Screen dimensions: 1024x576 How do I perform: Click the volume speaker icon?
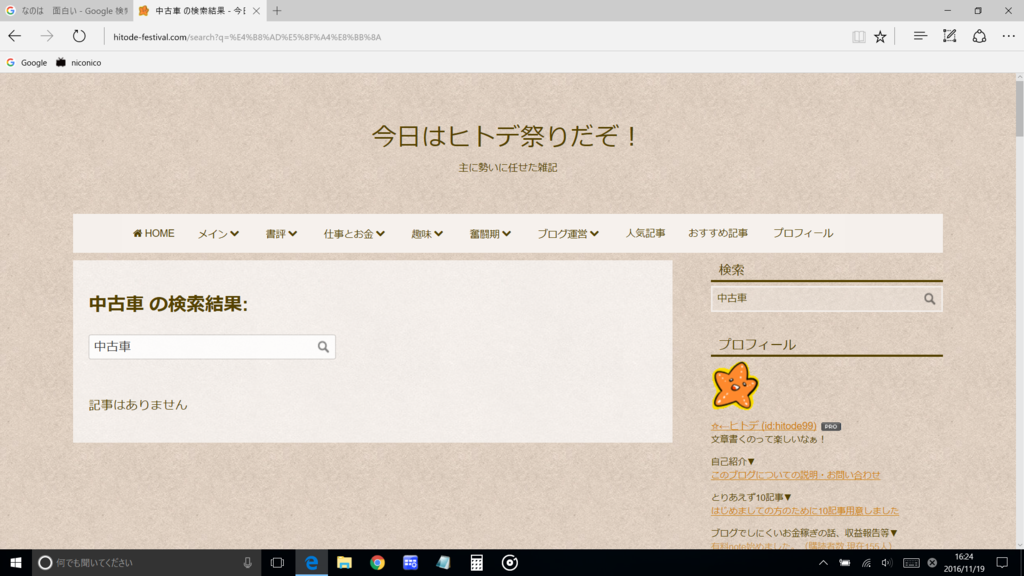[x=886, y=562]
